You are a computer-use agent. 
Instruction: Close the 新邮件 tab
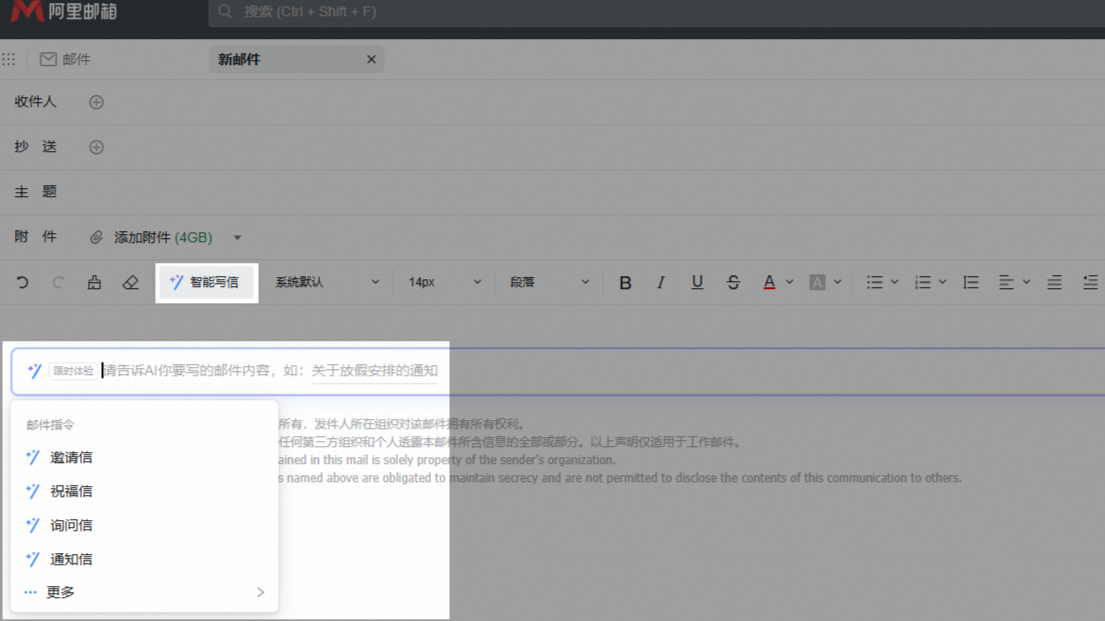(371, 59)
